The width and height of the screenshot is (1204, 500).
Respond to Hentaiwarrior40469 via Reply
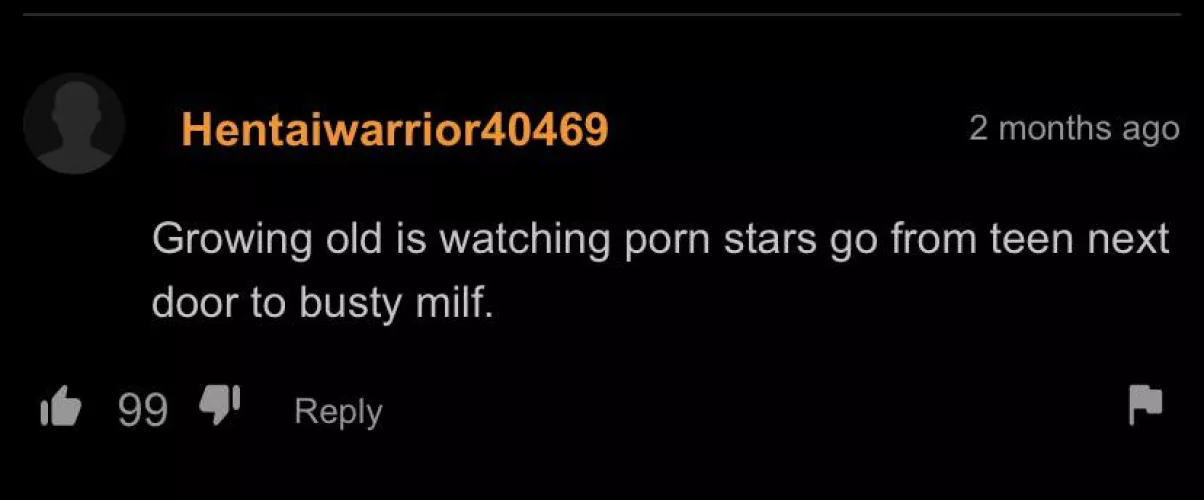[338, 411]
